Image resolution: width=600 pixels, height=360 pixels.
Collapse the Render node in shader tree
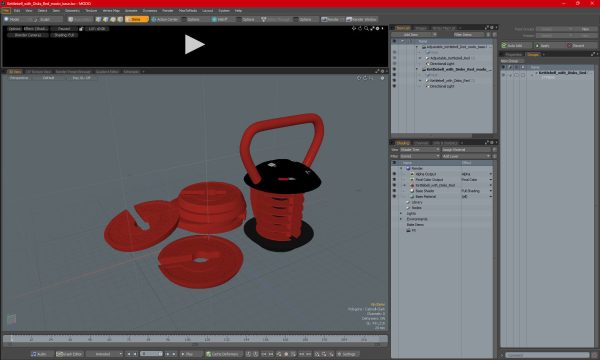point(401,168)
